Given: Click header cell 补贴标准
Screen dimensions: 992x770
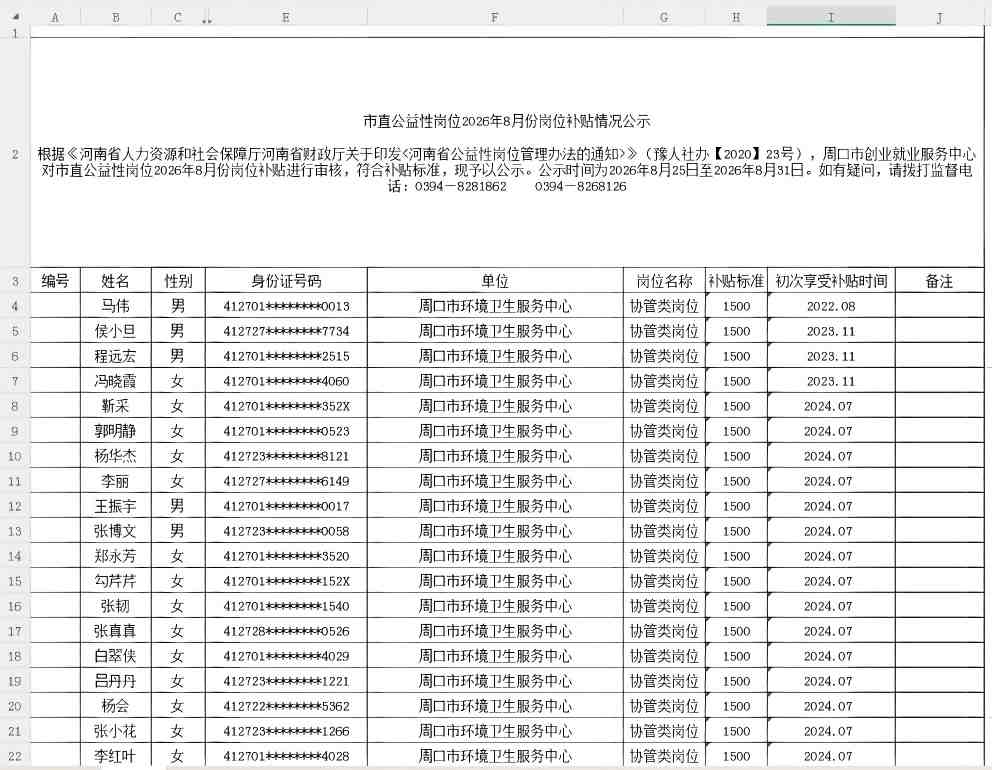Looking at the screenshot, I should pyautogui.click(x=736, y=281).
